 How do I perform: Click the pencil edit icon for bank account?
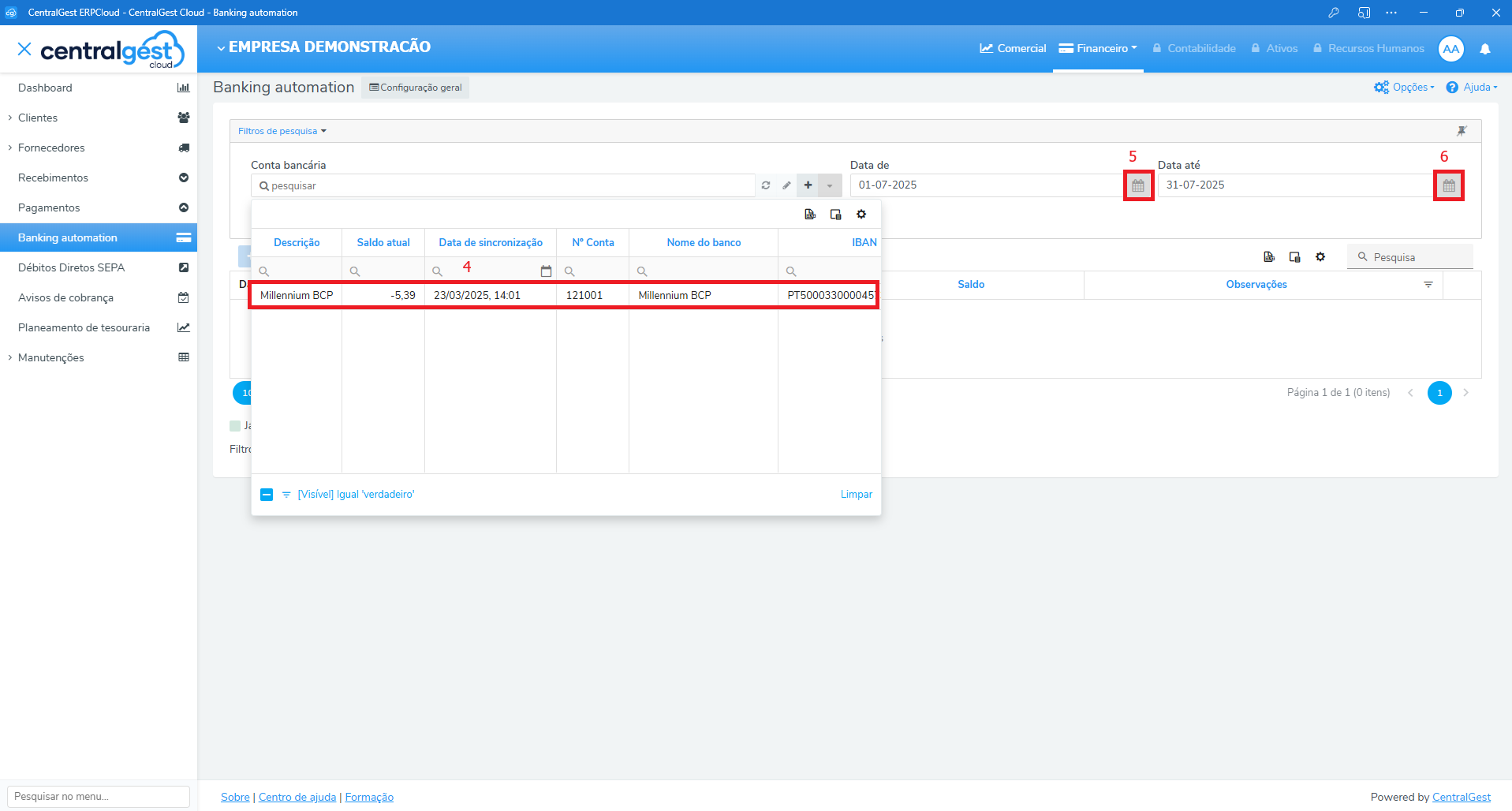(786, 185)
